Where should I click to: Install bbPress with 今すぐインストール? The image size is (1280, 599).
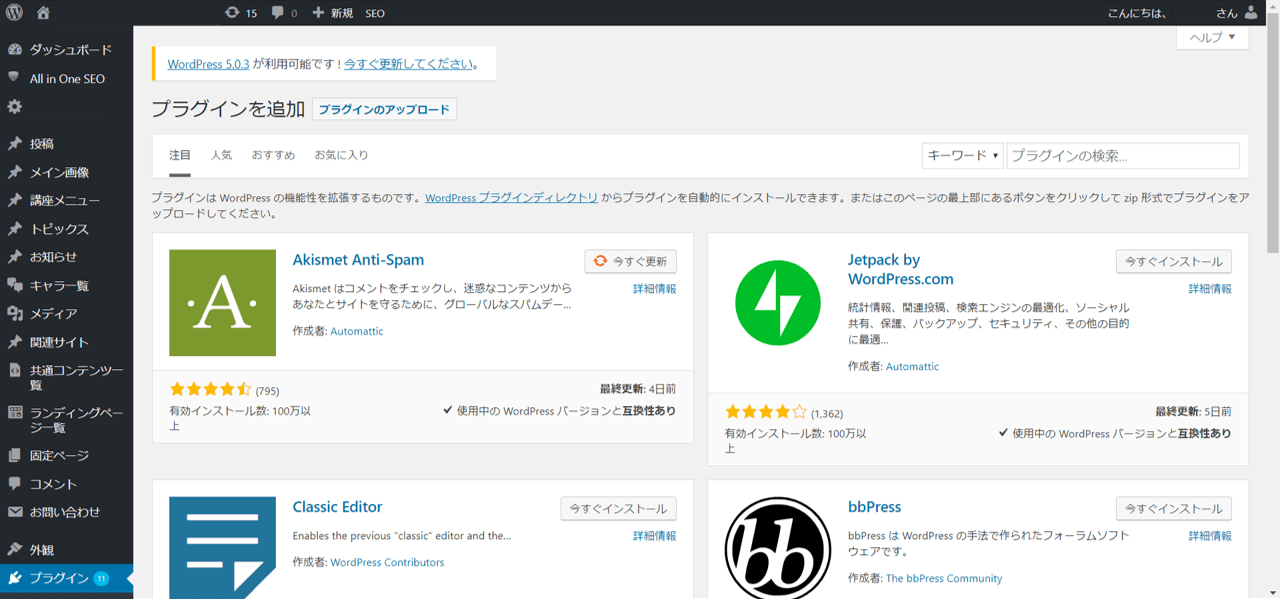(1174, 509)
